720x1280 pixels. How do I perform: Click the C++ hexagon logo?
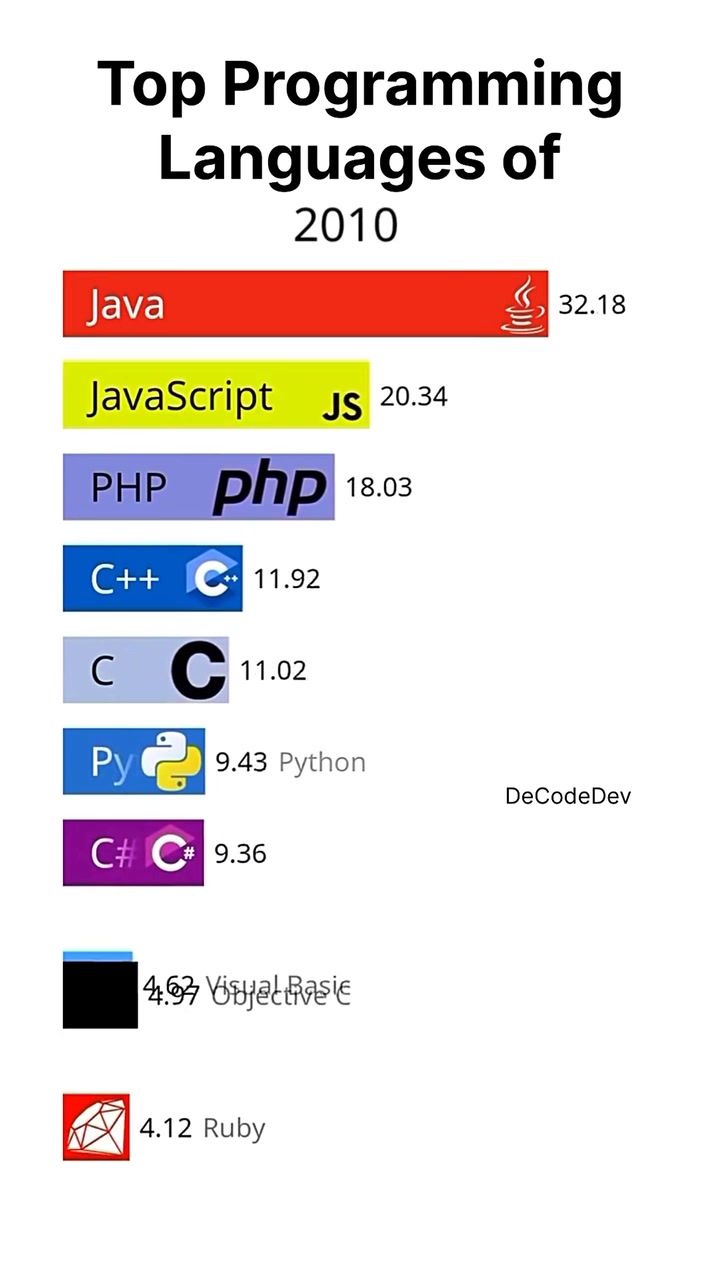click(x=213, y=579)
